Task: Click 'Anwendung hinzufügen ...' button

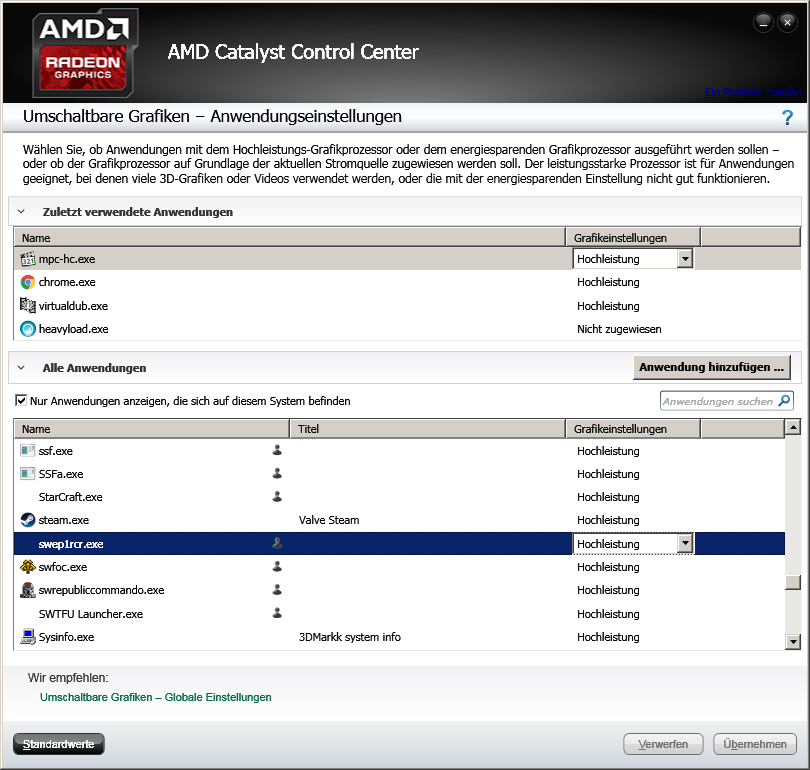Action: coord(711,367)
